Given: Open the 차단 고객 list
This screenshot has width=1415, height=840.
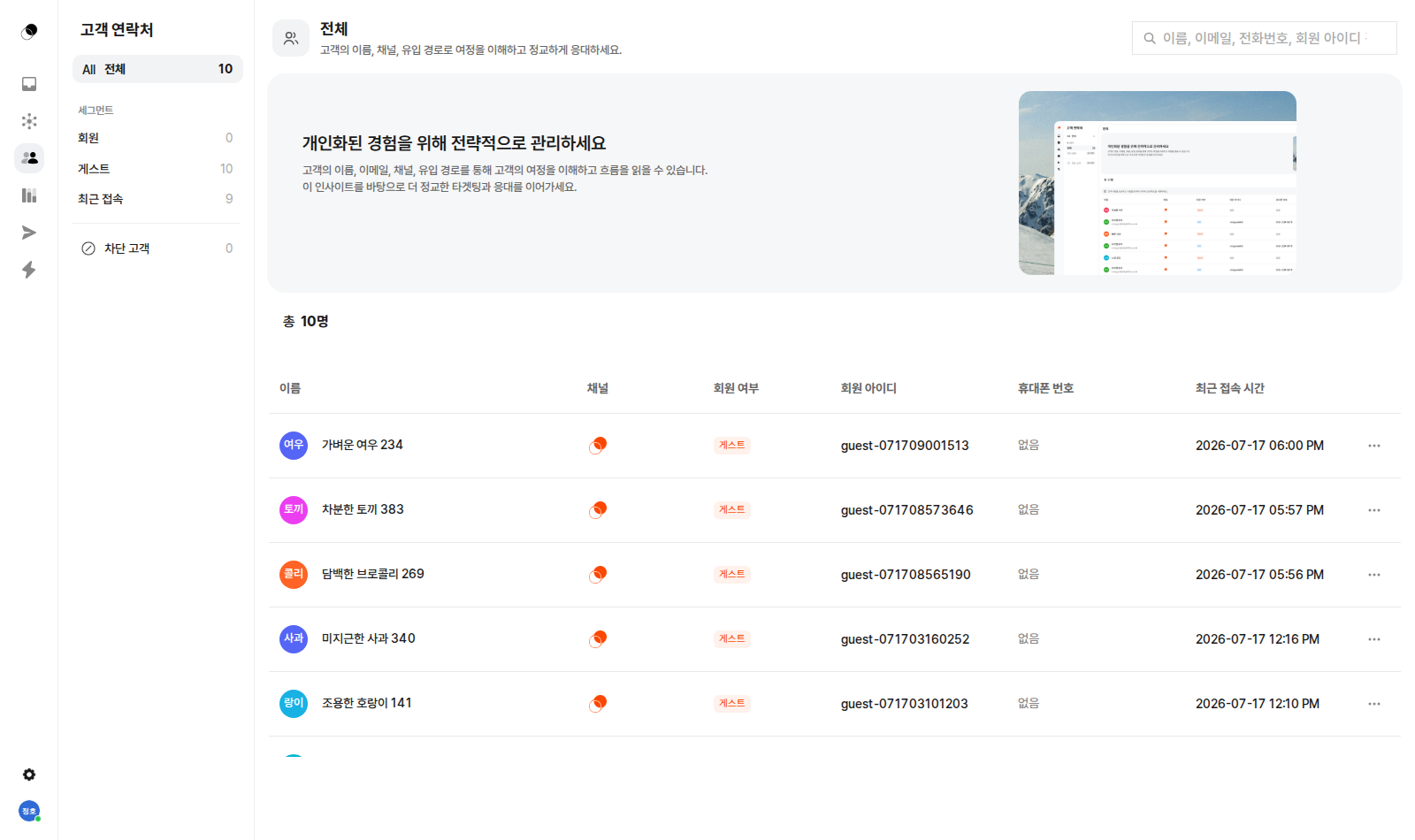Looking at the screenshot, I should coord(156,248).
